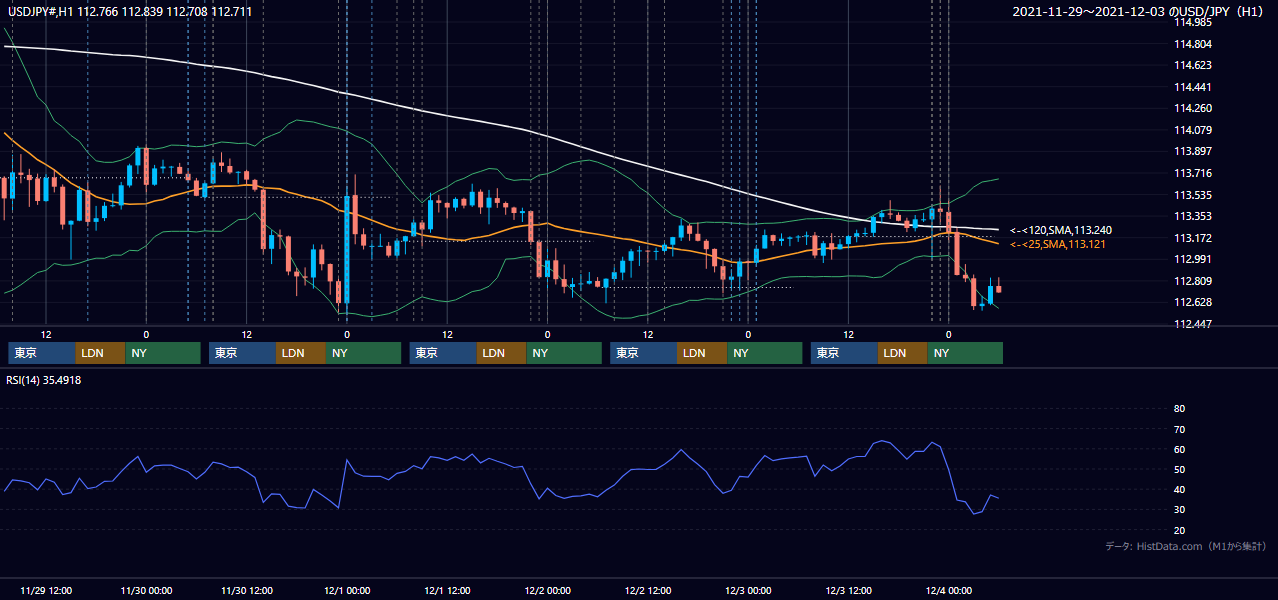1278x600 pixels.
Task: Click the 11/30 00:00 date label
Action: point(146,590)
